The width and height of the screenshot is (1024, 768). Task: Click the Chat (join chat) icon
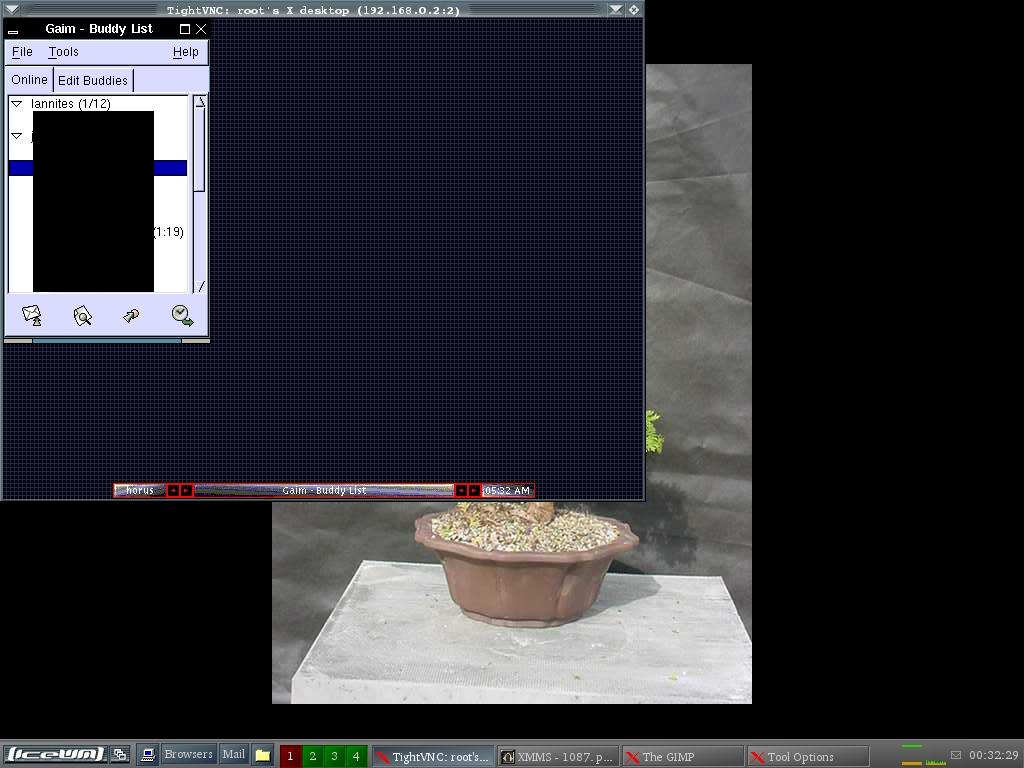tap(131, 316)
